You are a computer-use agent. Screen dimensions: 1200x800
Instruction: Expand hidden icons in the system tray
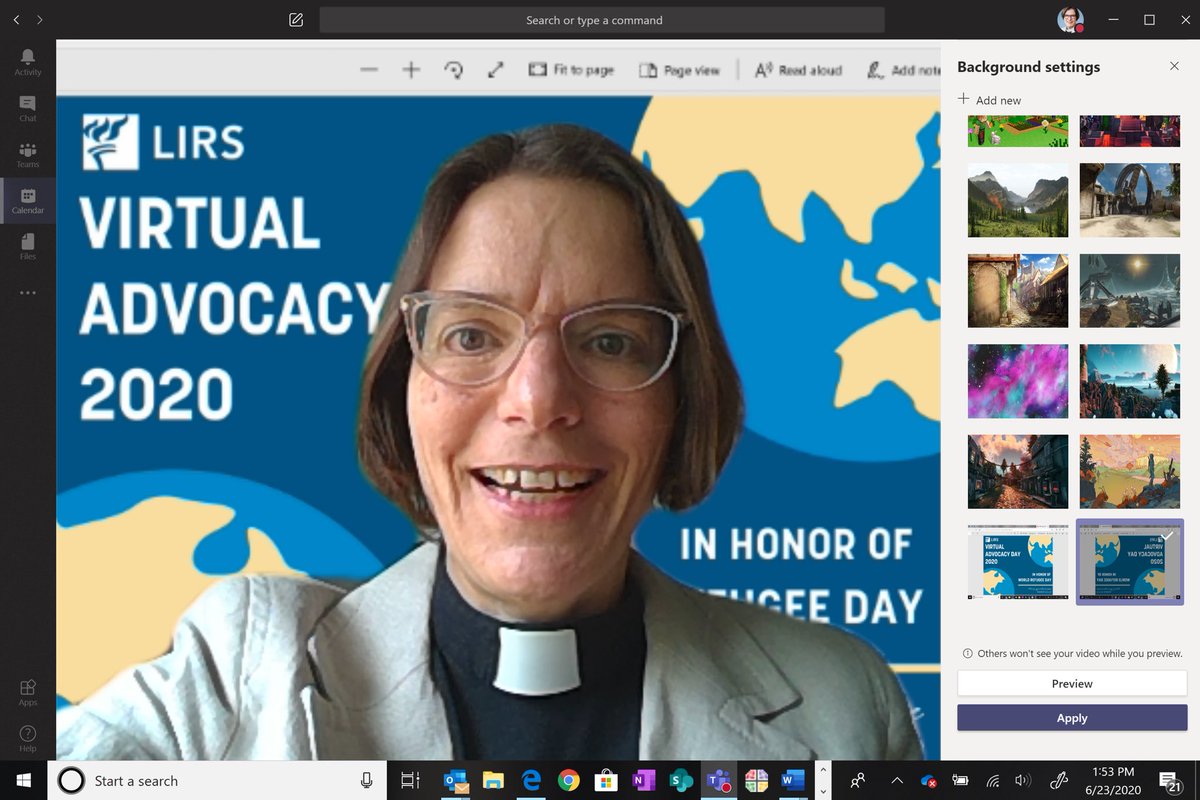click(897, 780)
